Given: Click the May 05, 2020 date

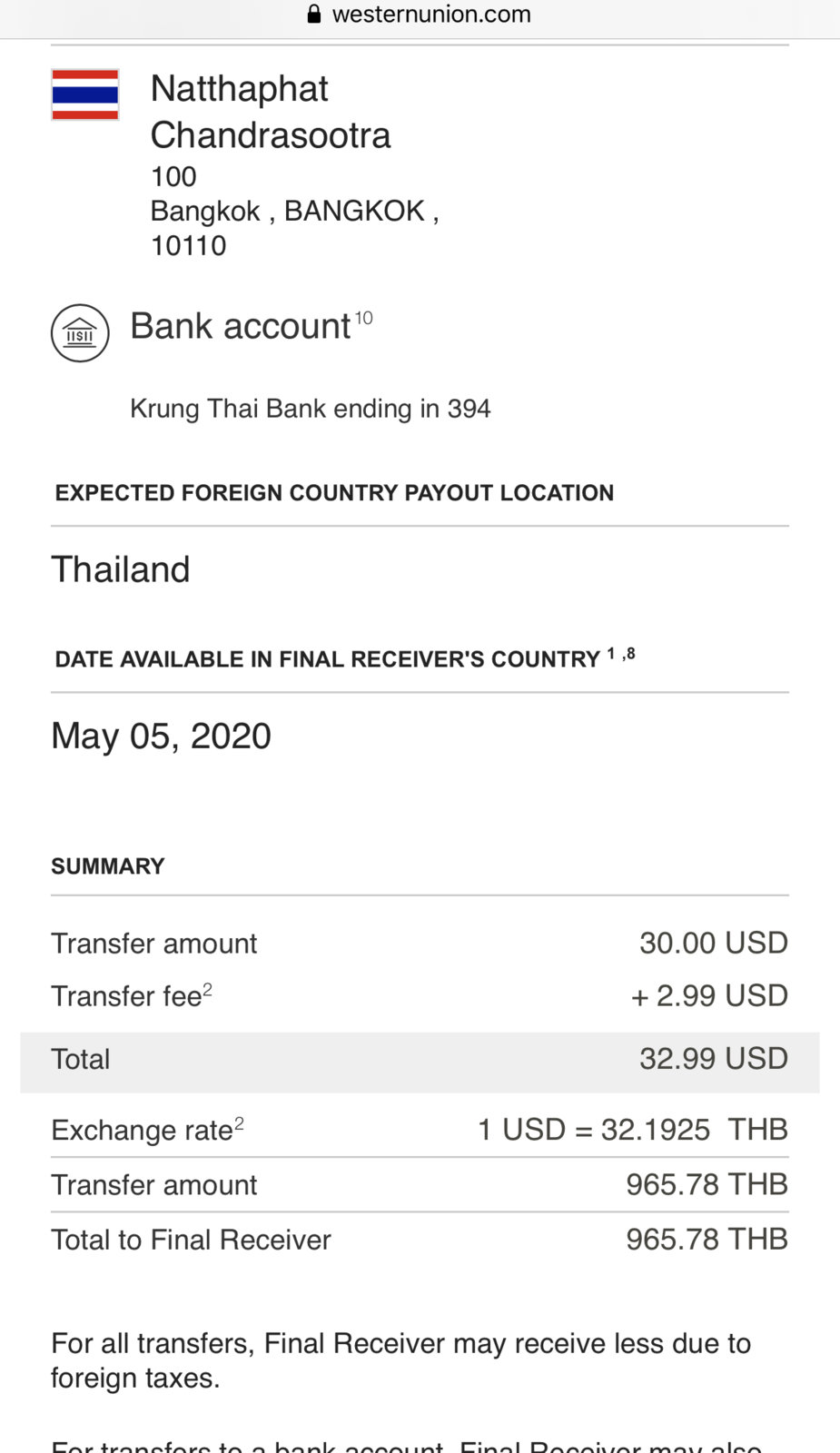Looking at the screenshot, I should tap(161, 736).
